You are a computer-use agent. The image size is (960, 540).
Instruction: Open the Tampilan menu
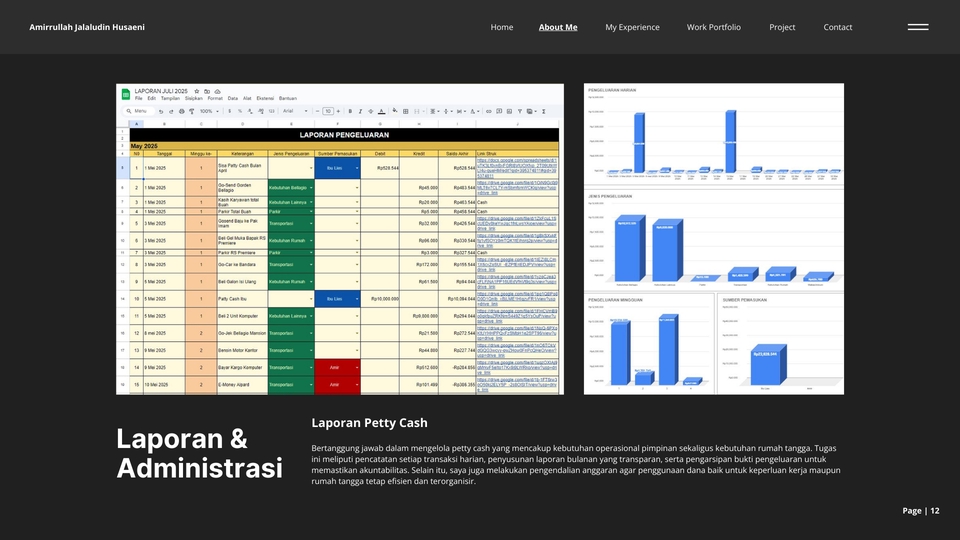pyautogui.click(x=170, y=98)
